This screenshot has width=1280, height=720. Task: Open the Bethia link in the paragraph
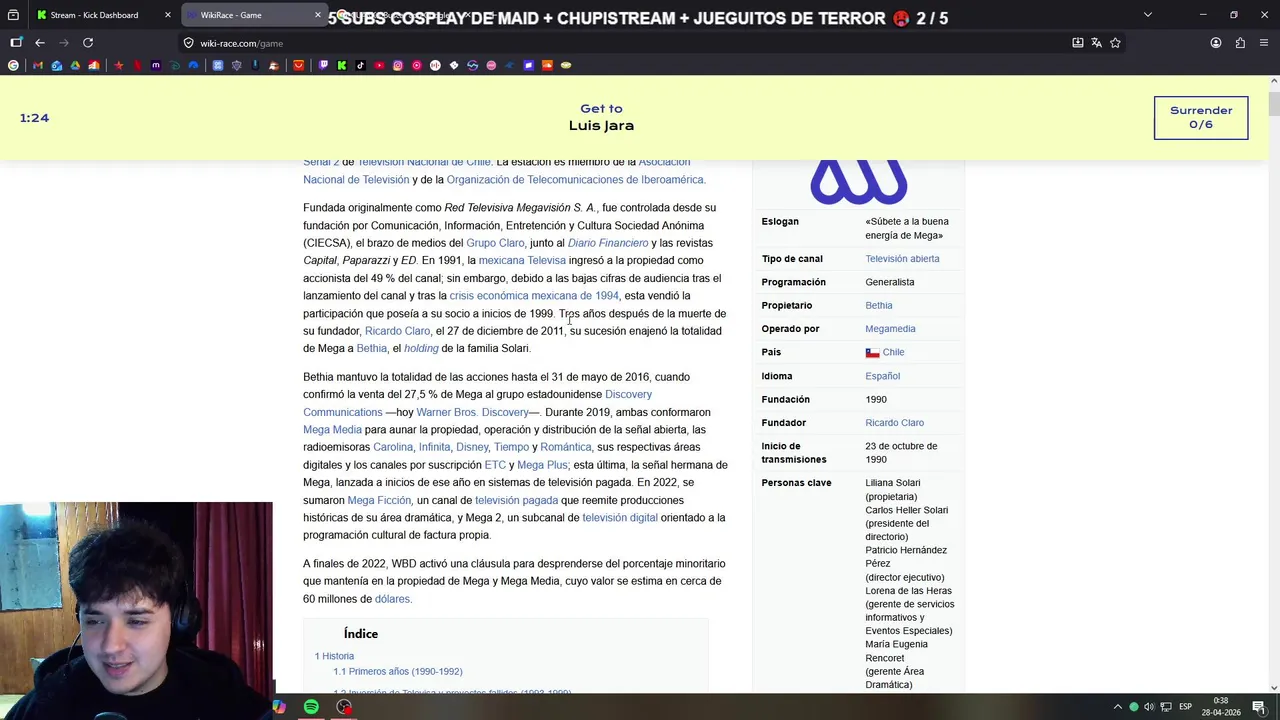point(371,348)
